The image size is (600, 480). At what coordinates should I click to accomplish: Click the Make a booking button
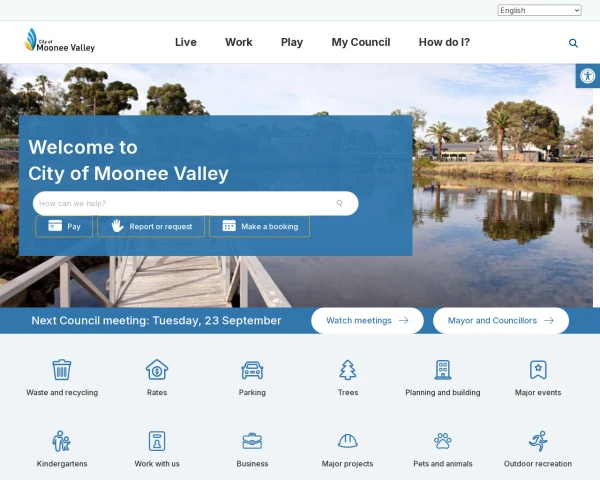coord(259,226)
